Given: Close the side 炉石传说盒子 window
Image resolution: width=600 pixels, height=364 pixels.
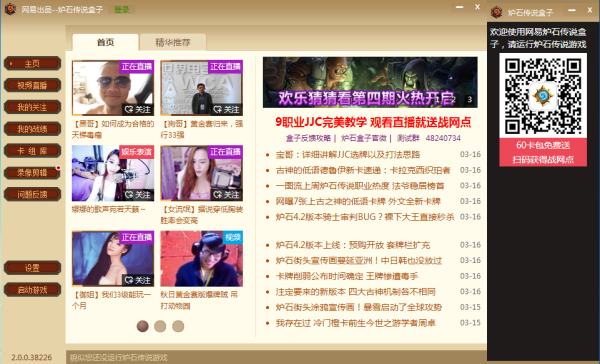Looking at the screenshot, I should point(590,10).
